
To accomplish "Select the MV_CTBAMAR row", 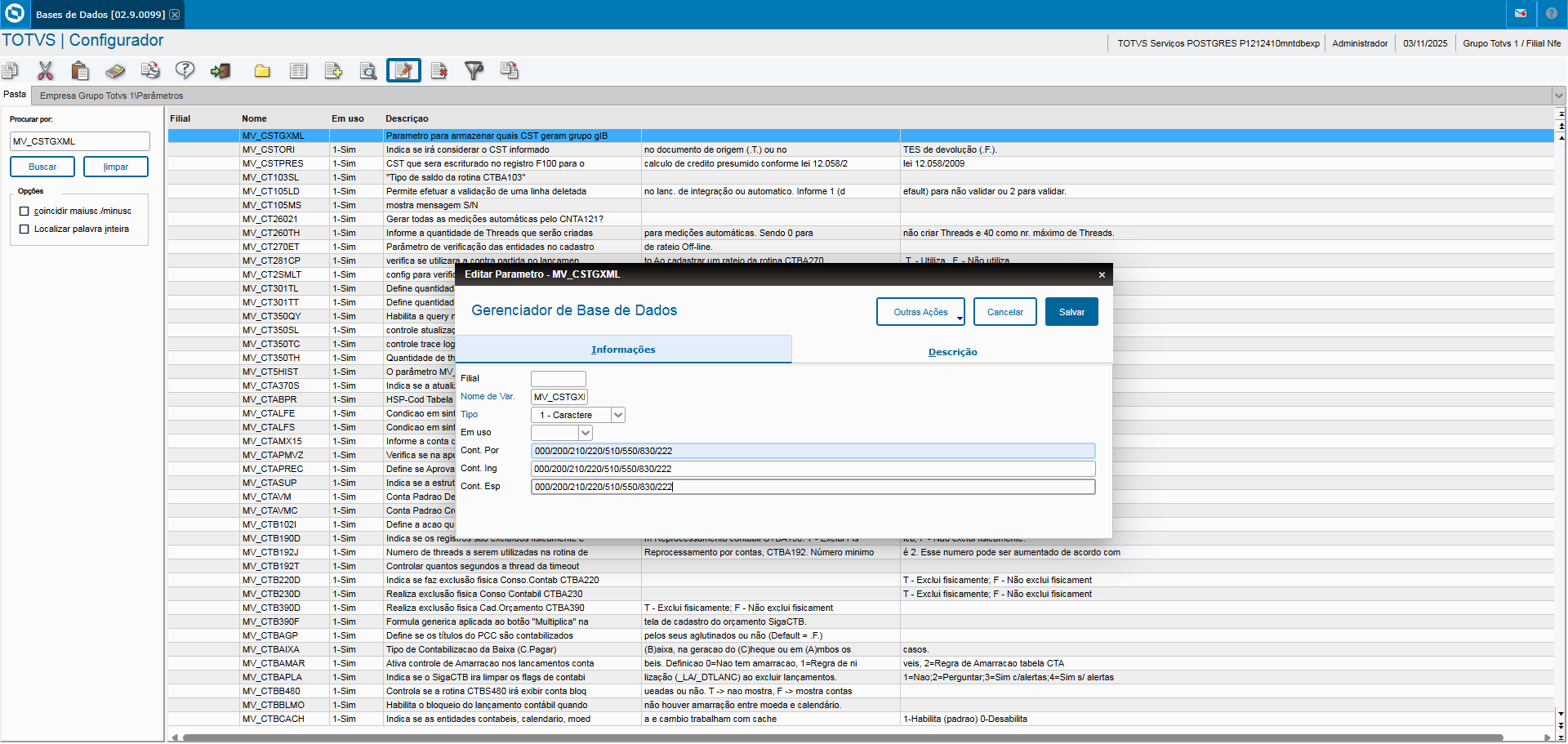I will [x=861, y=664].
